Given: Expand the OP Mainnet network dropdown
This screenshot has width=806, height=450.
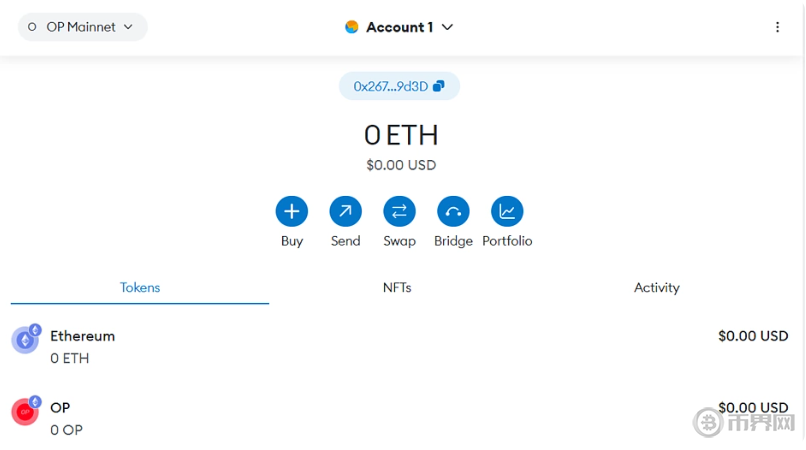Looking at the screenshot, I should (x=83, y=27).
